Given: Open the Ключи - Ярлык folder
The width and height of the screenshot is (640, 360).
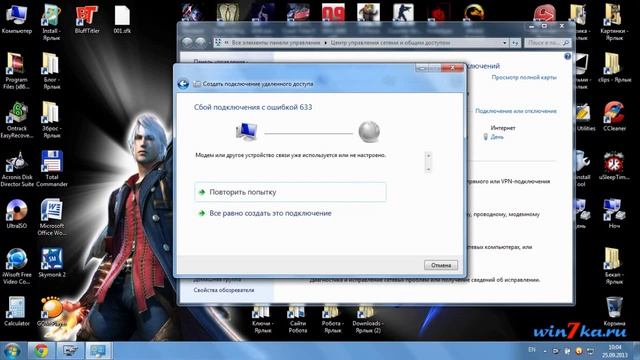Looking at the screenshot, I should [x=262, y=320].
